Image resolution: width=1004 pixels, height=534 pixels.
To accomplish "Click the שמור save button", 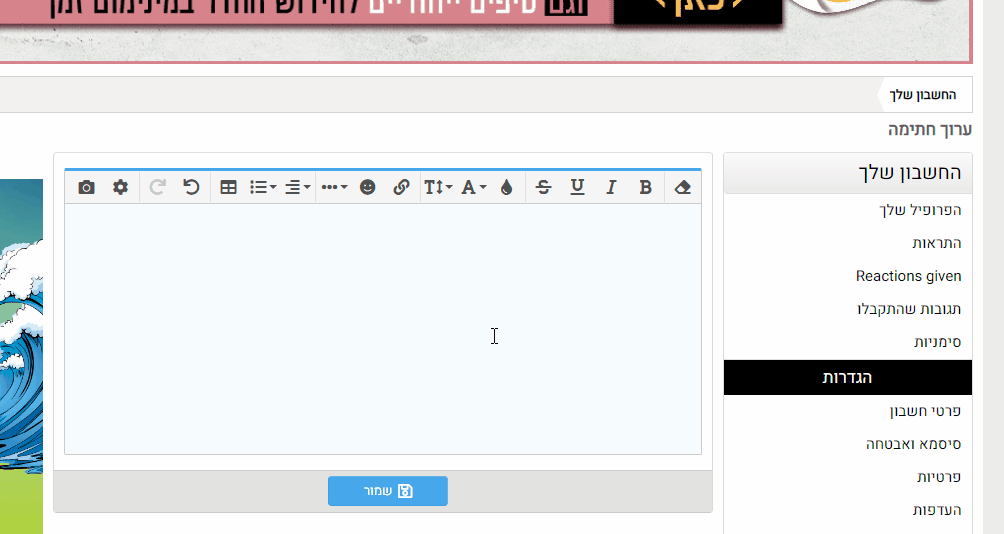I will 388,491.
